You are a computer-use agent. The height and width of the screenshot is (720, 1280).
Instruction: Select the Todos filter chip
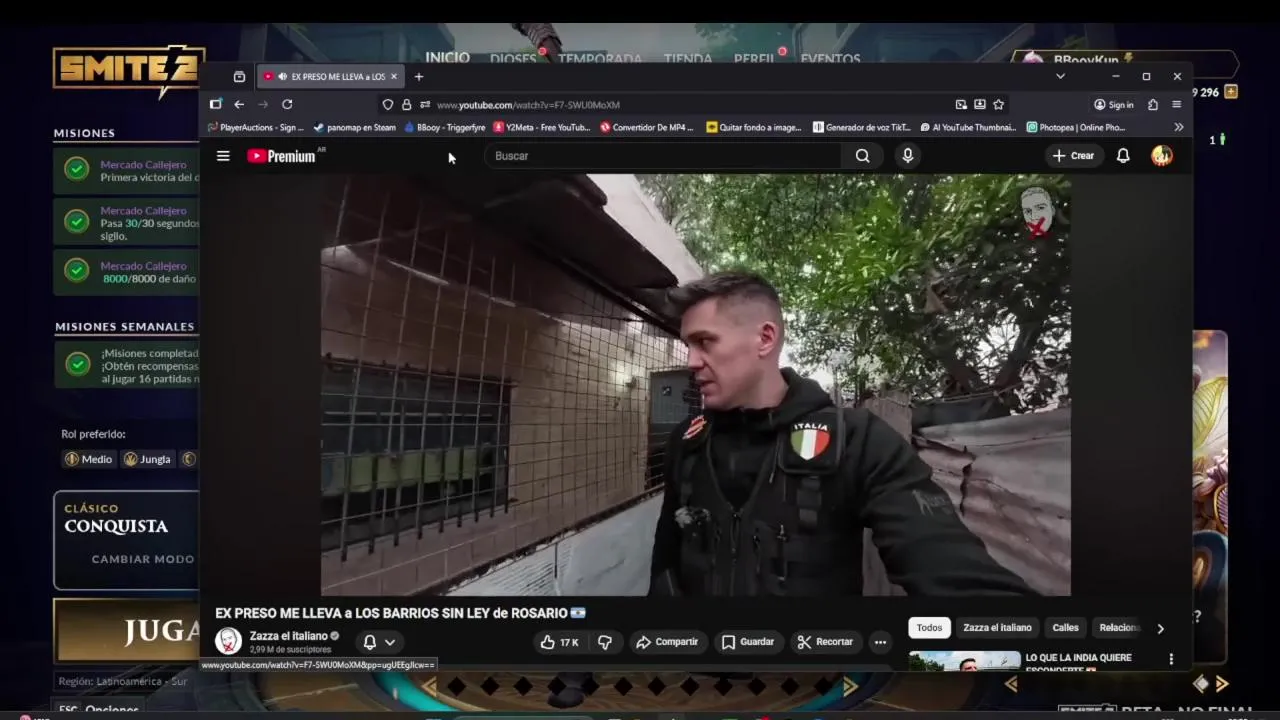point(929,628)
